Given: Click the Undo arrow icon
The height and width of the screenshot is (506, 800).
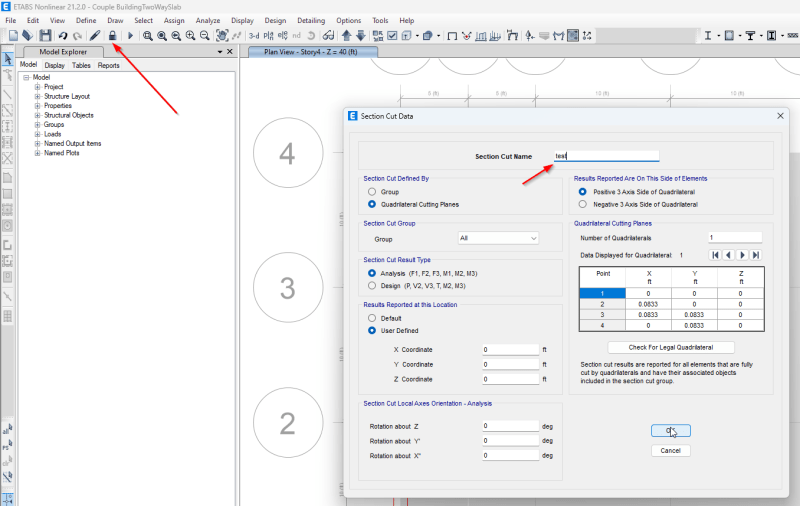Looking at the screenshot, I should [x=63, y=36].
